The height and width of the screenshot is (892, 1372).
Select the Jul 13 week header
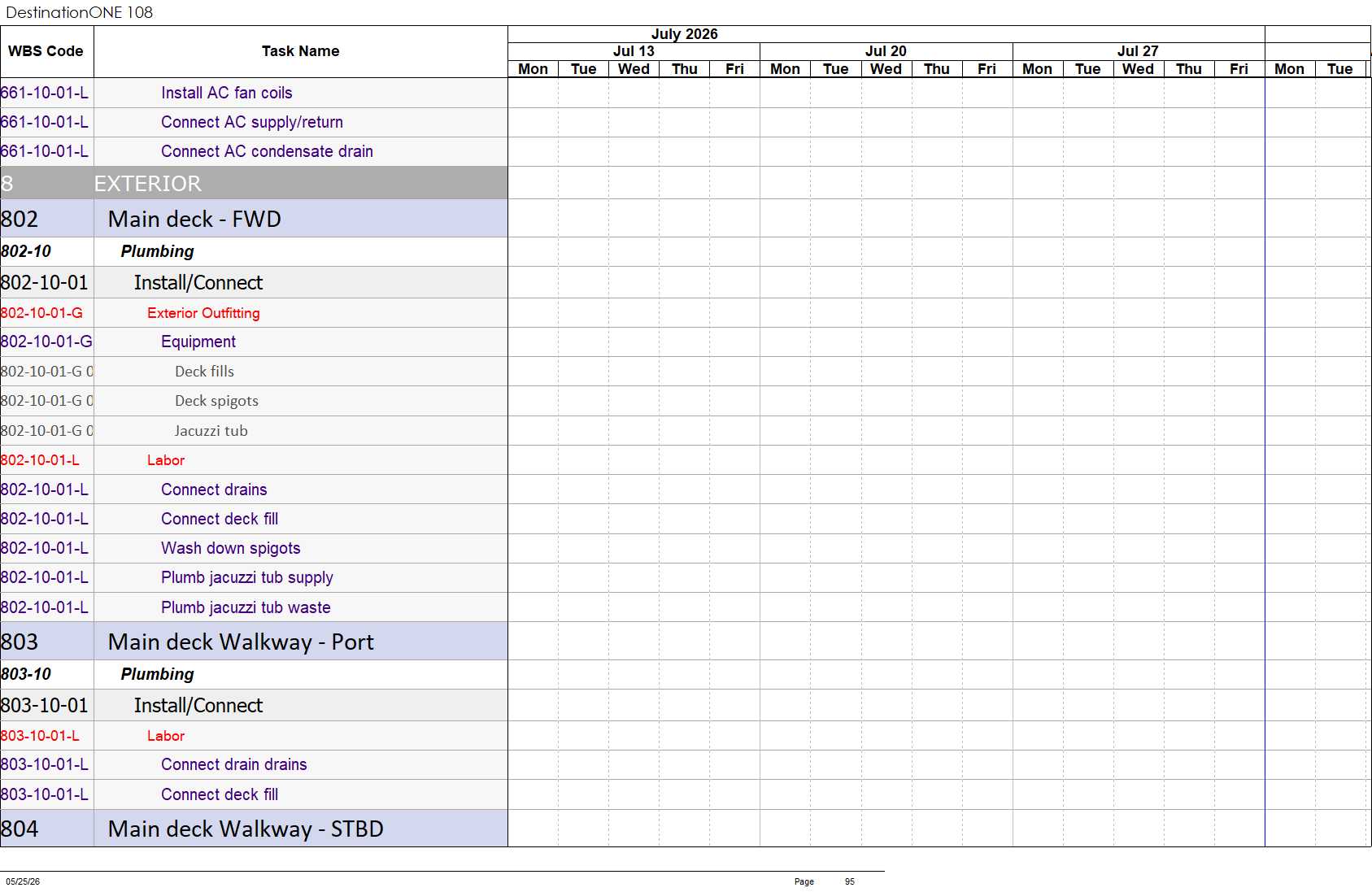point(634,51)
